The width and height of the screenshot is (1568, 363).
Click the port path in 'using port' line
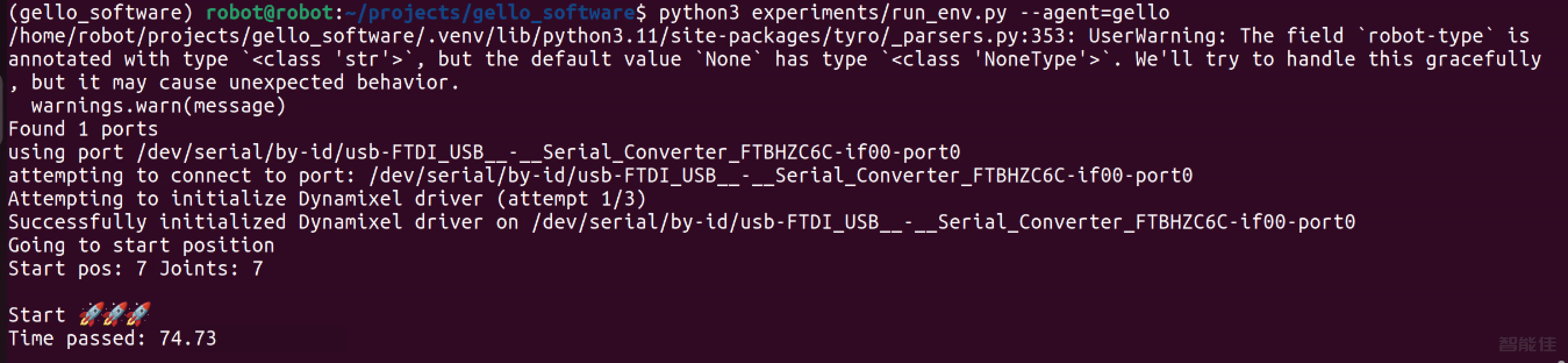pos(549,152)
